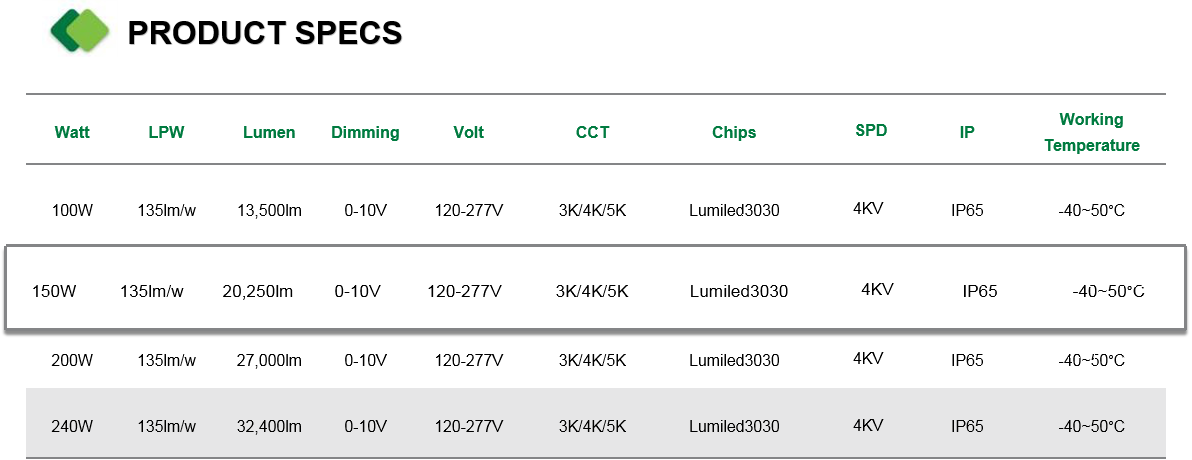This screenshot has width=1192, height=460.
Task: Select the 240W cell in shaded row
Action: click(72, 427)
